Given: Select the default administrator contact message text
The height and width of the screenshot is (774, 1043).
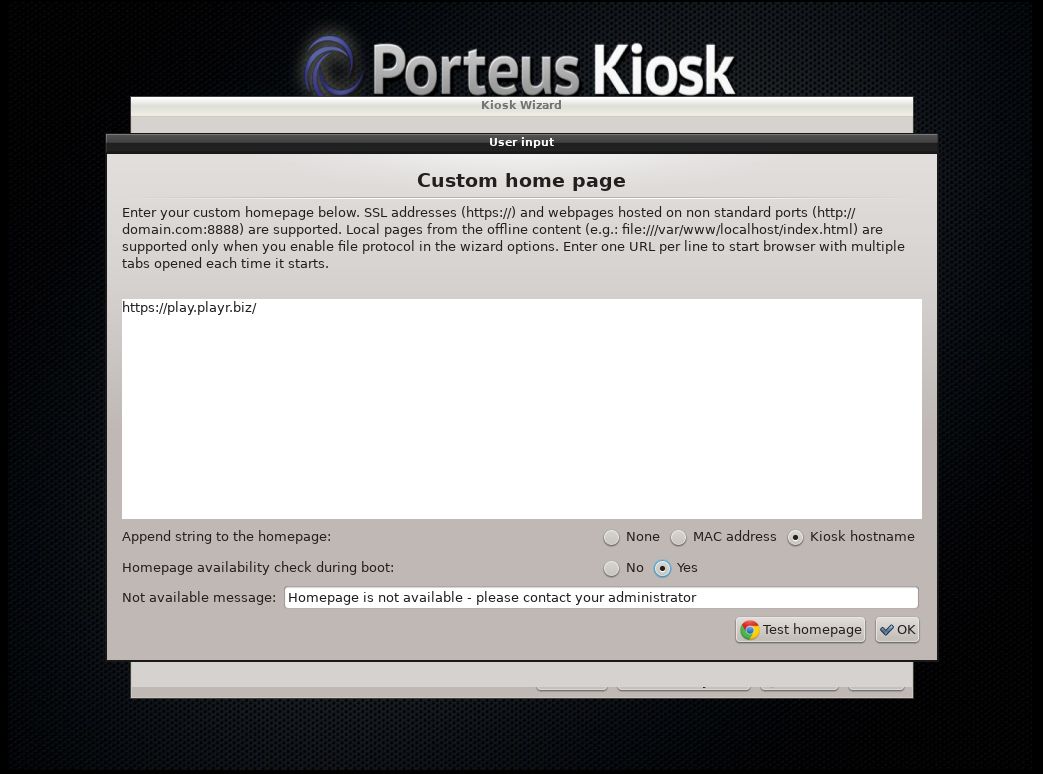Looking at the screenshot, I should 491,597.
